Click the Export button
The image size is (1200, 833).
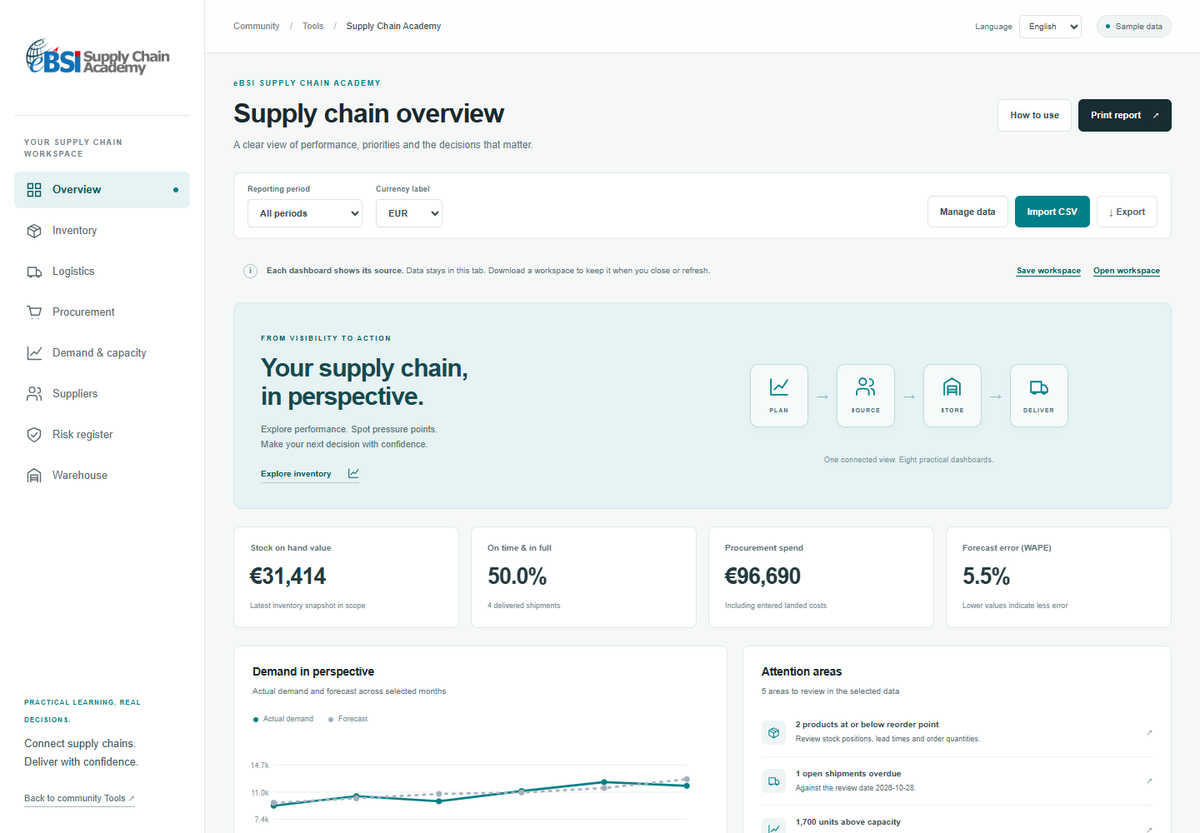(x=1127, y=212)
